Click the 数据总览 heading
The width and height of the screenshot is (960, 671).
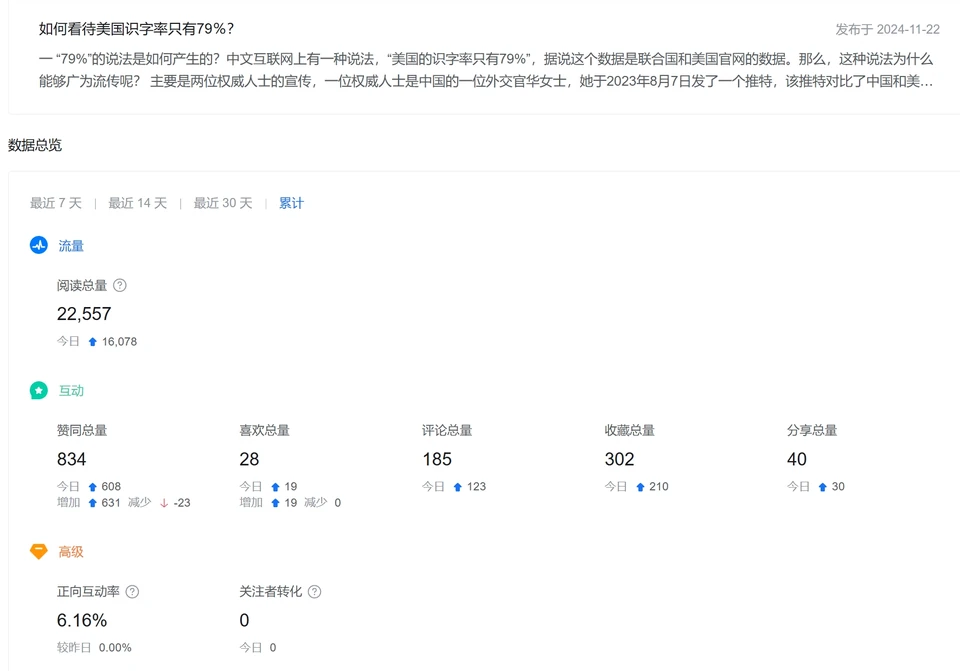[35, 145]
